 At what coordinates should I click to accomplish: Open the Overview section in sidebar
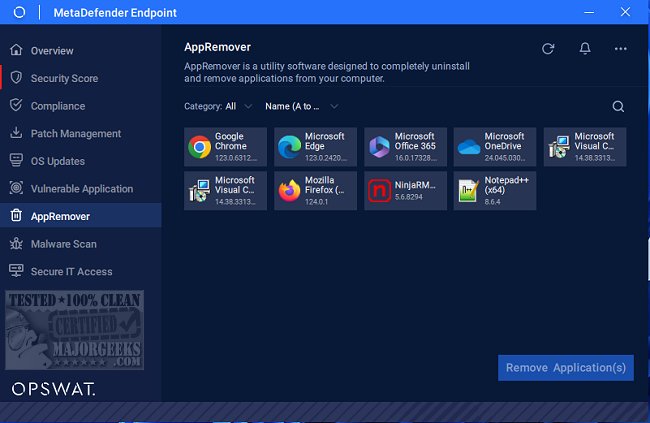(52, 50)
